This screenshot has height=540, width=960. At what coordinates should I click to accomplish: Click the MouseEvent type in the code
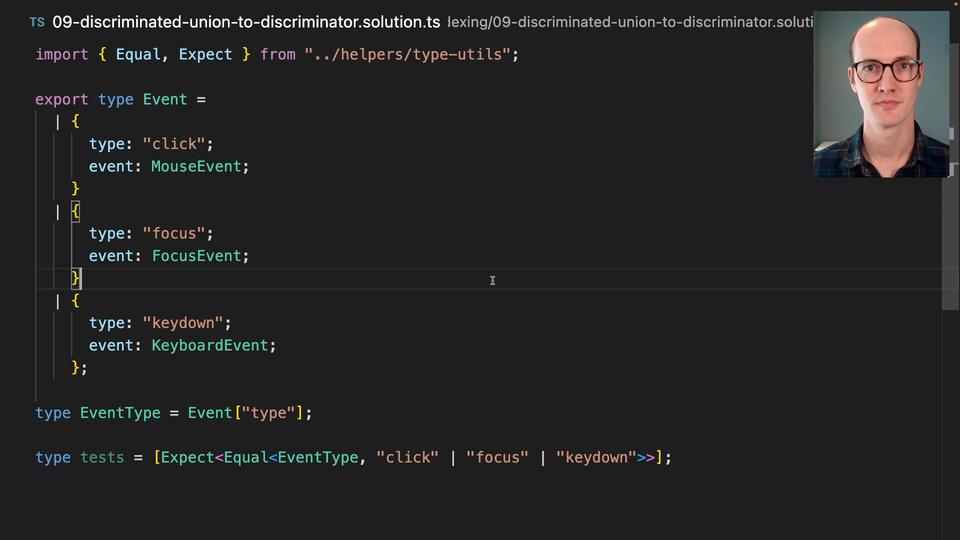click(x=196, y=166)
